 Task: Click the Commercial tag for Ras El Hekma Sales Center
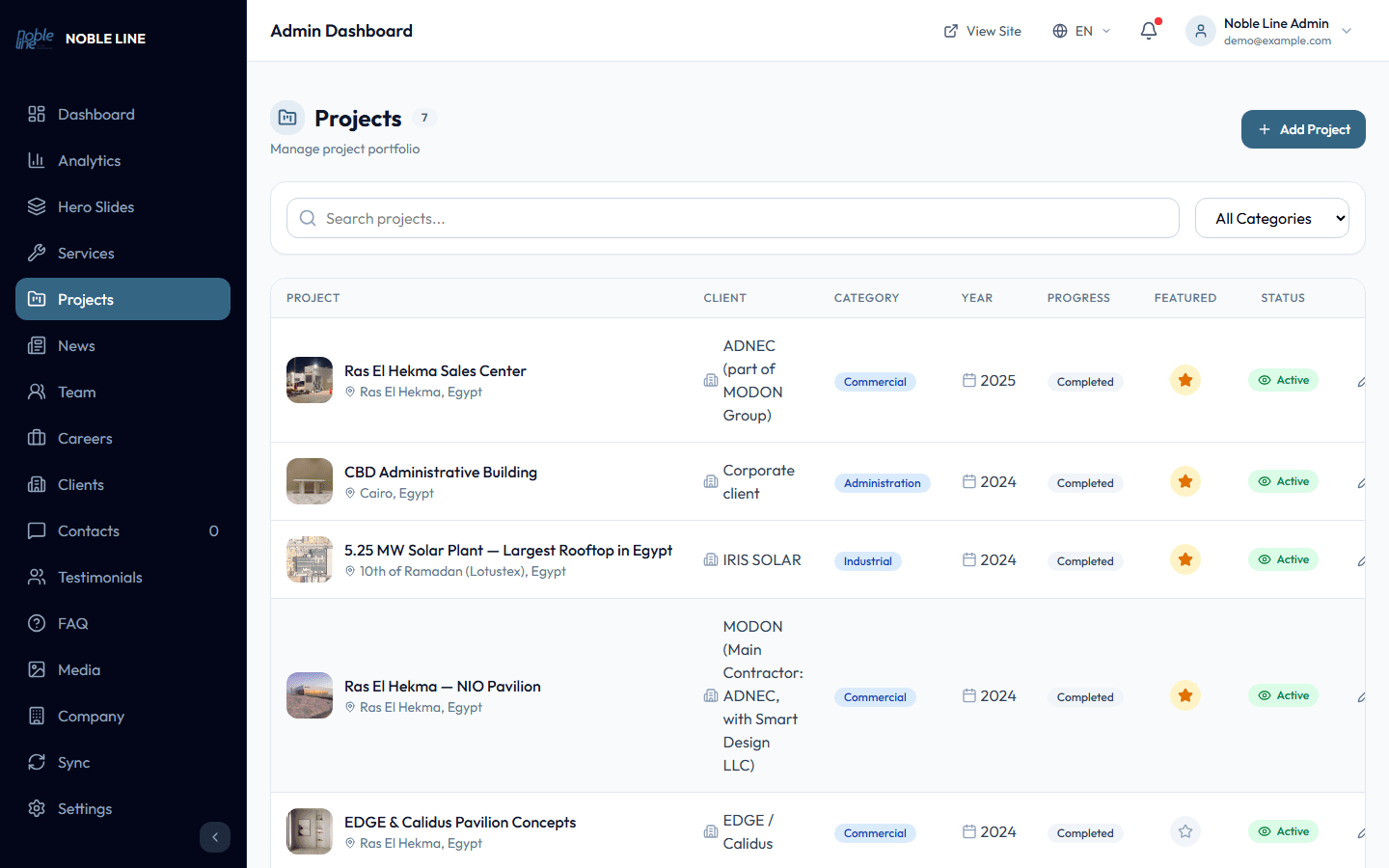(x=875, y=382)
